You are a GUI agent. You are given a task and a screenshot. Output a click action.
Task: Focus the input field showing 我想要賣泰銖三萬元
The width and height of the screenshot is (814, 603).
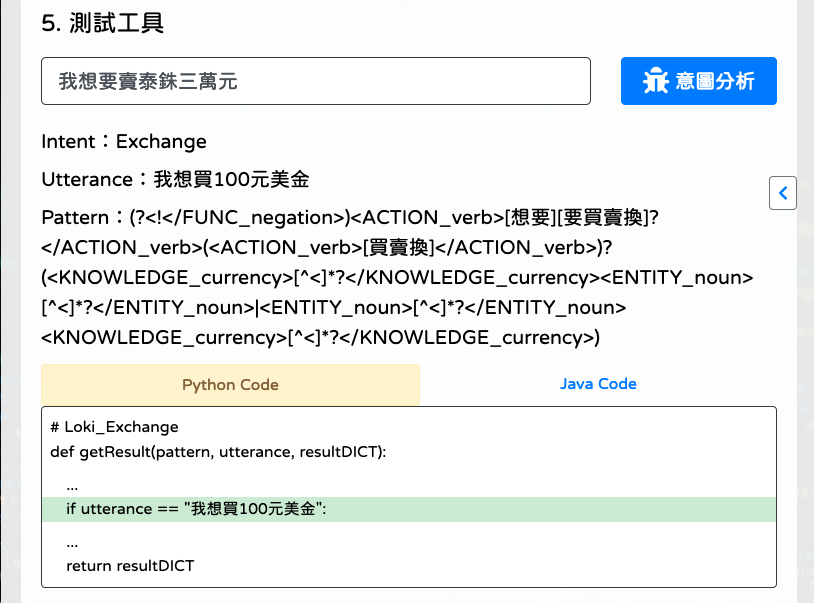coord(315,81)
